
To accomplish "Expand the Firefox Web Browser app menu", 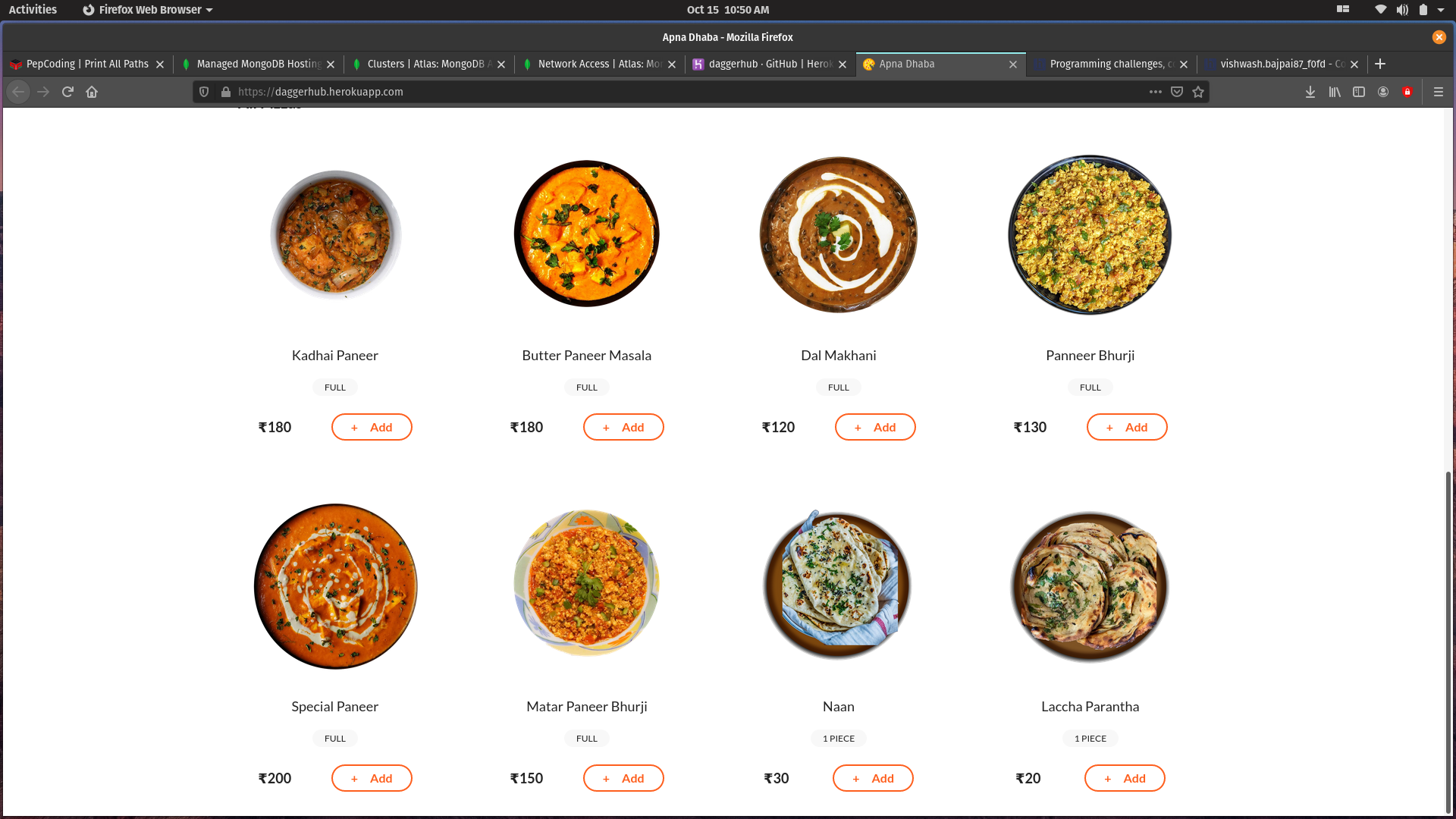I will click(x=148, y=10).
